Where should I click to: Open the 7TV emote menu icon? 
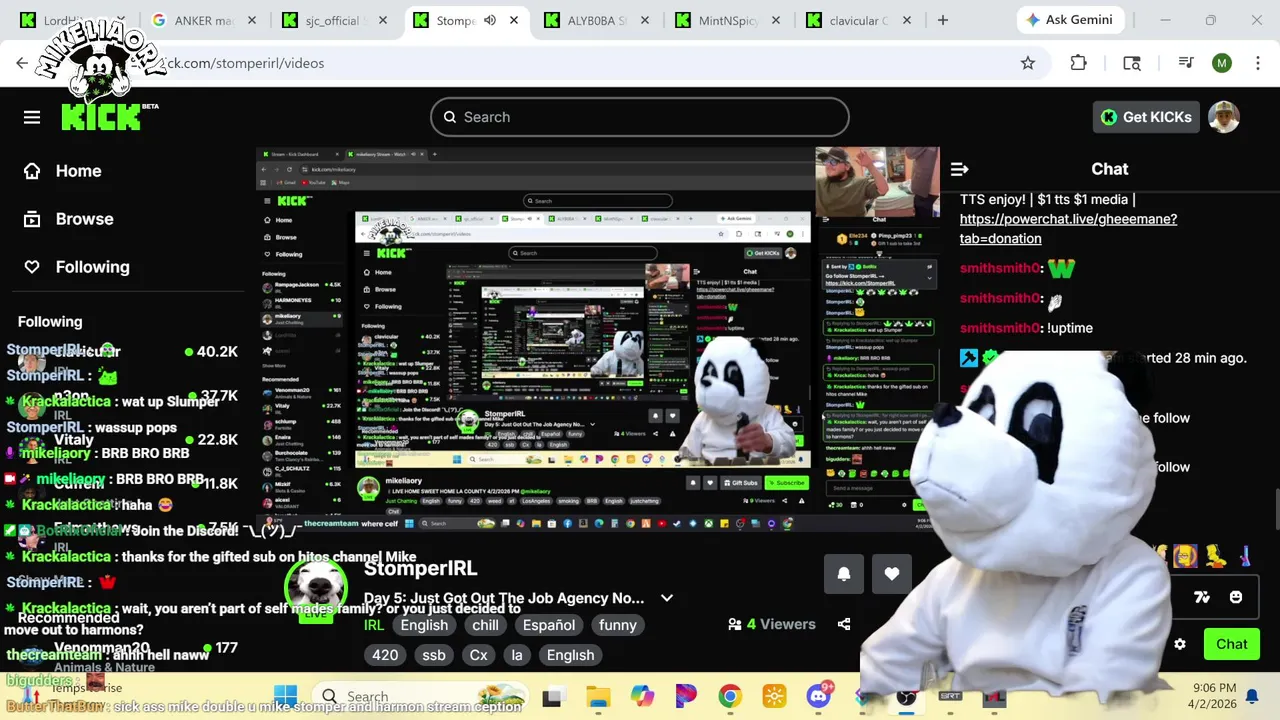pos(1202,597)
